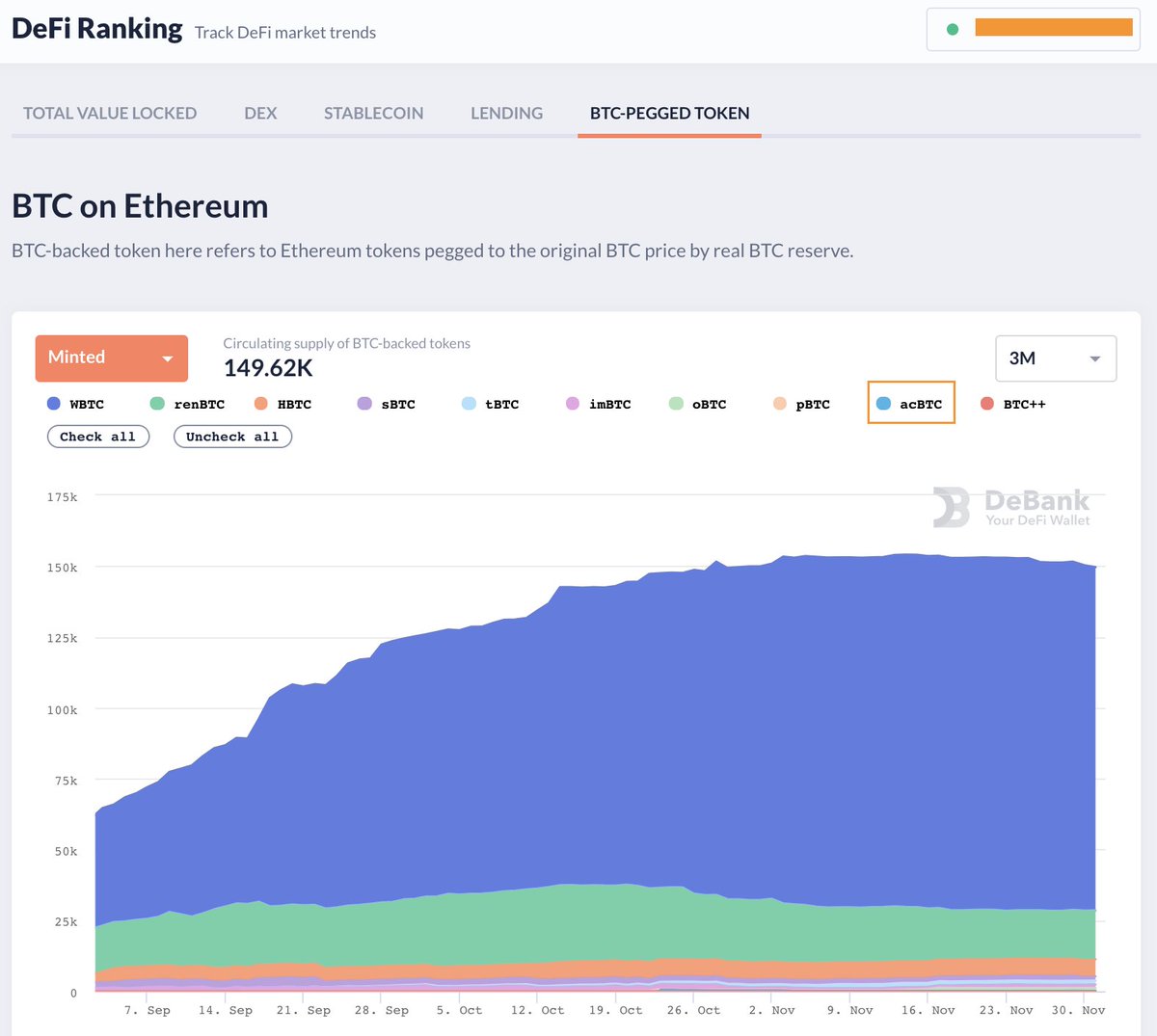
Task: Toggle the sBTC legend series
Action: (387, 404)
